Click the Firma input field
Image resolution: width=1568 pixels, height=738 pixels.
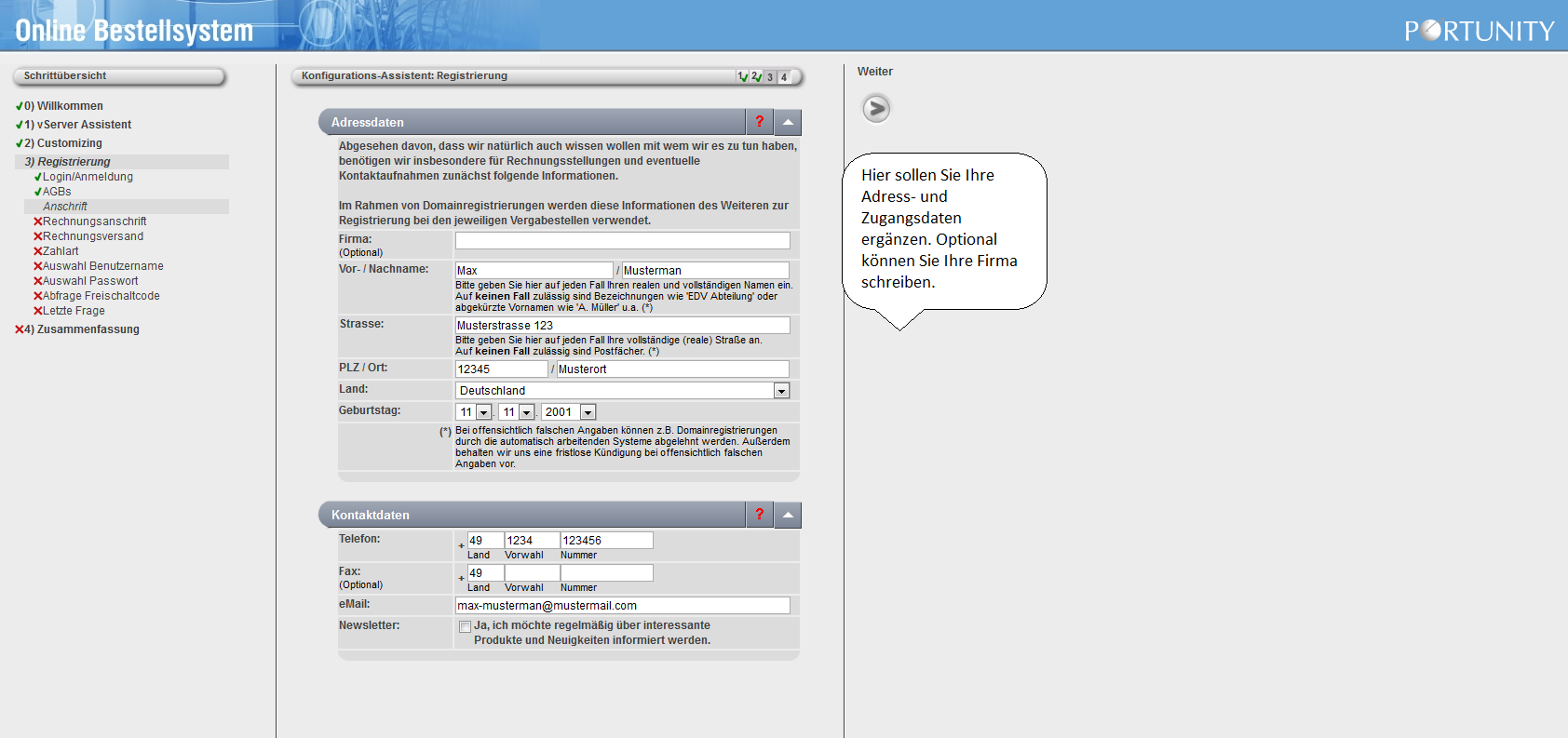[622, 240]
